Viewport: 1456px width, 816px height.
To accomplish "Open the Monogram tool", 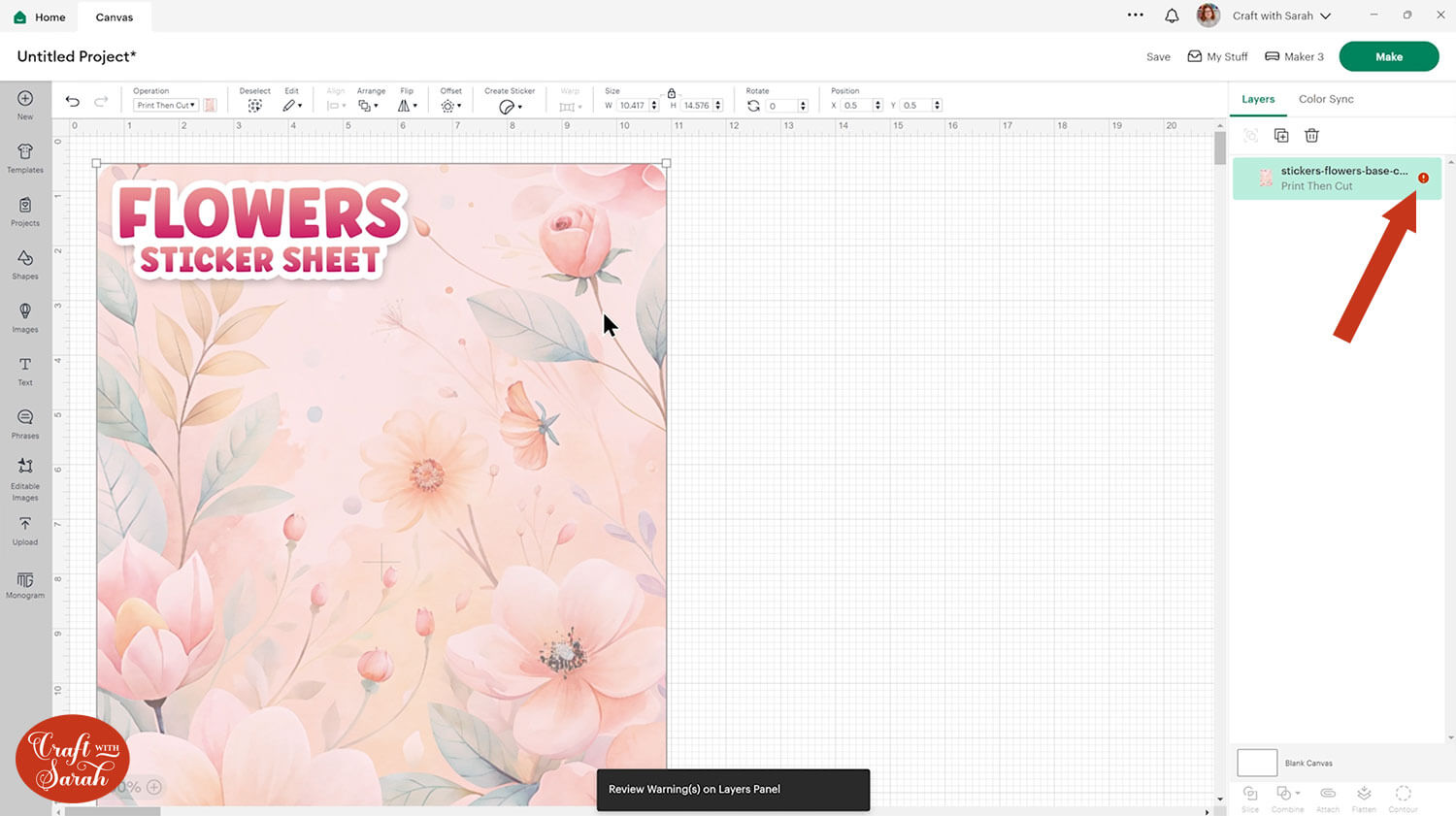I will tap(25, 583).
